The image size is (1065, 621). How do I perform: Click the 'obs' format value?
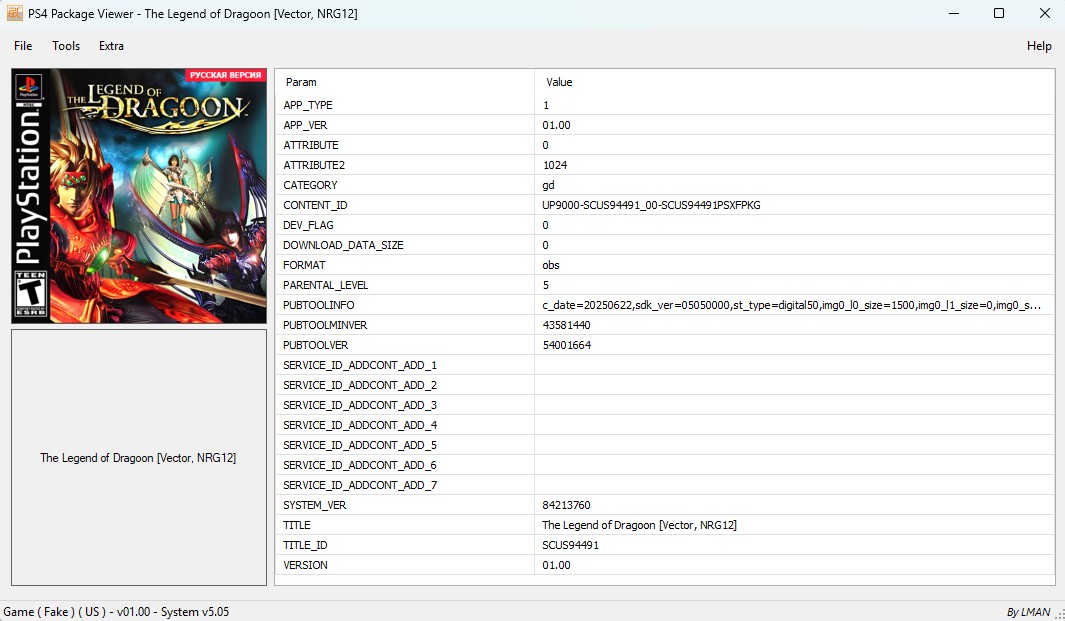coord(551,265)
